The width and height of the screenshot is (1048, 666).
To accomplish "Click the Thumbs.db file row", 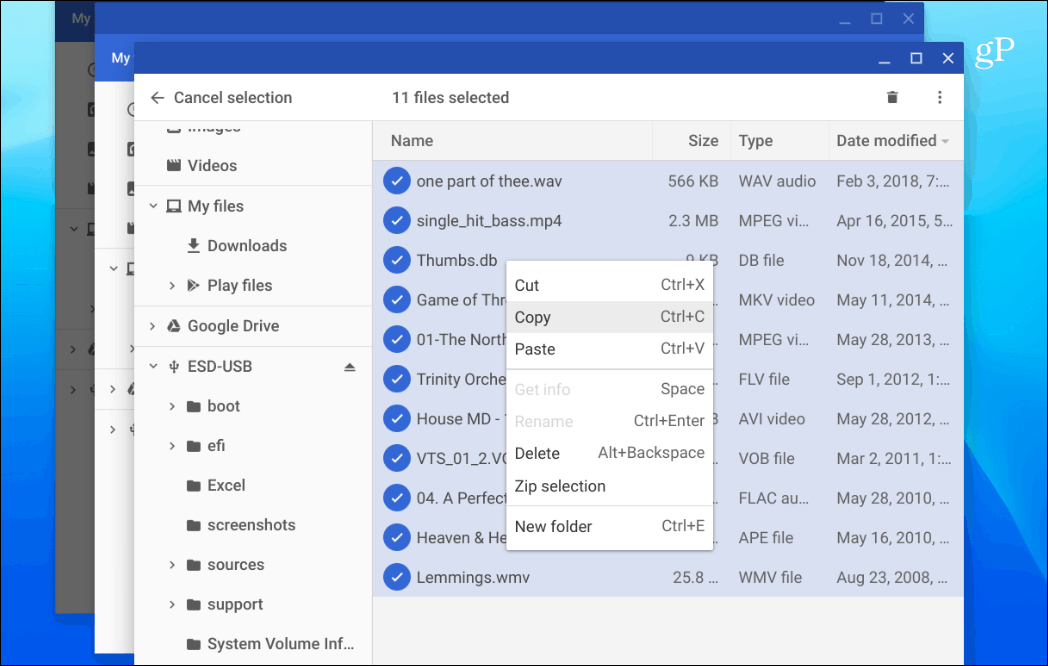I will [x=668, y=260].
